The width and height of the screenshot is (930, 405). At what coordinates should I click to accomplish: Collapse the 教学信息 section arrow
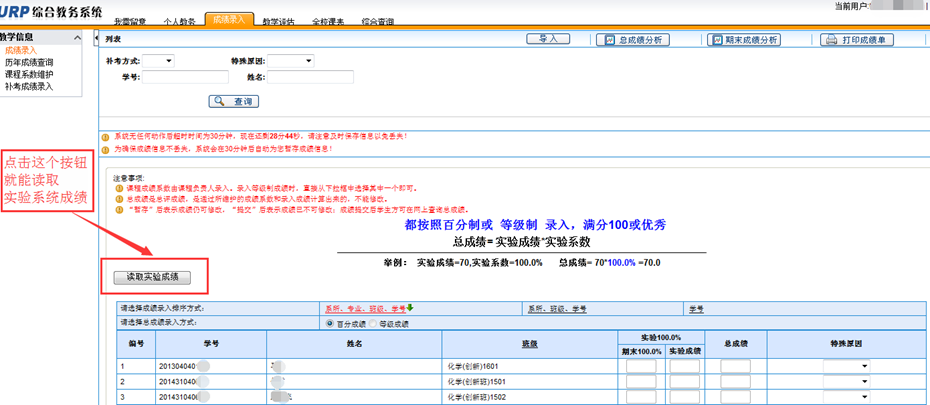click(79, 37)
